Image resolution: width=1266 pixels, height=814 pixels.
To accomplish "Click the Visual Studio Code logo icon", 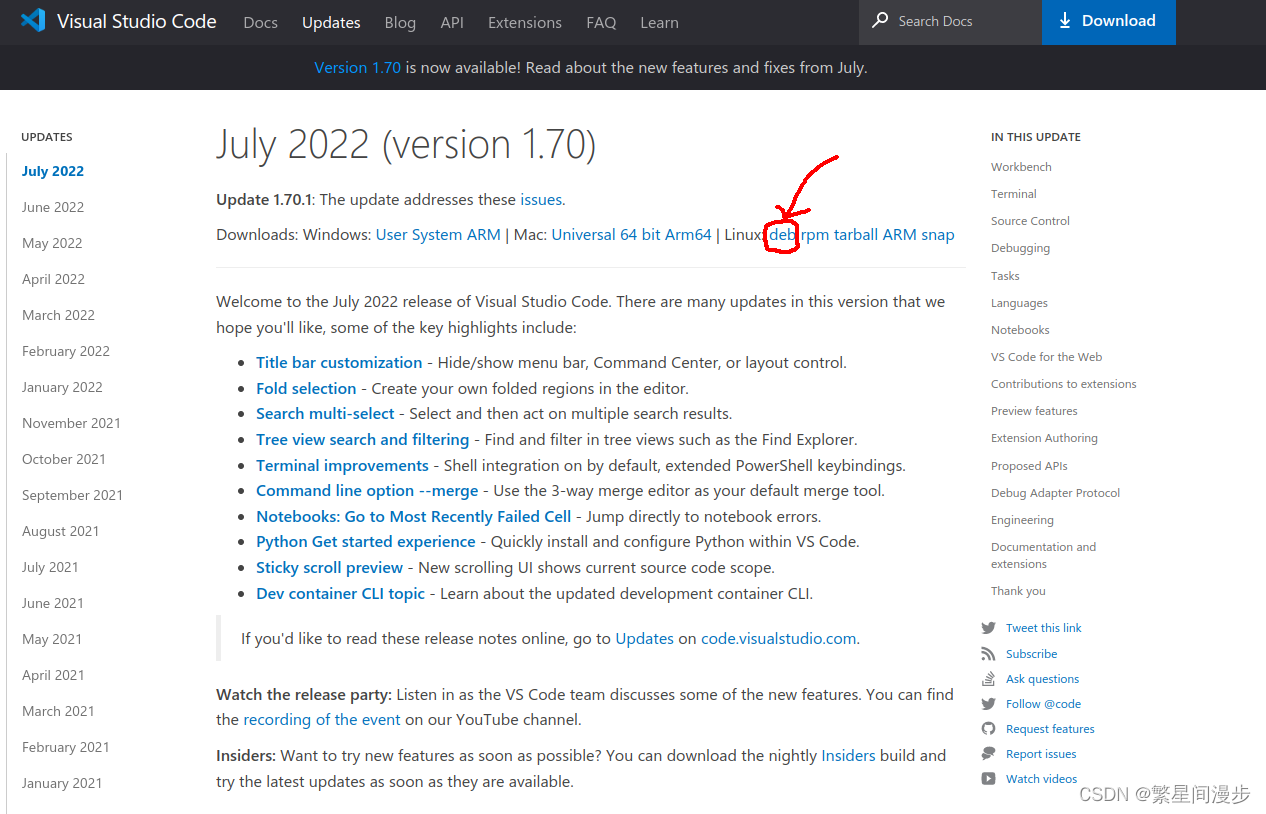I will tap(33, 21).
